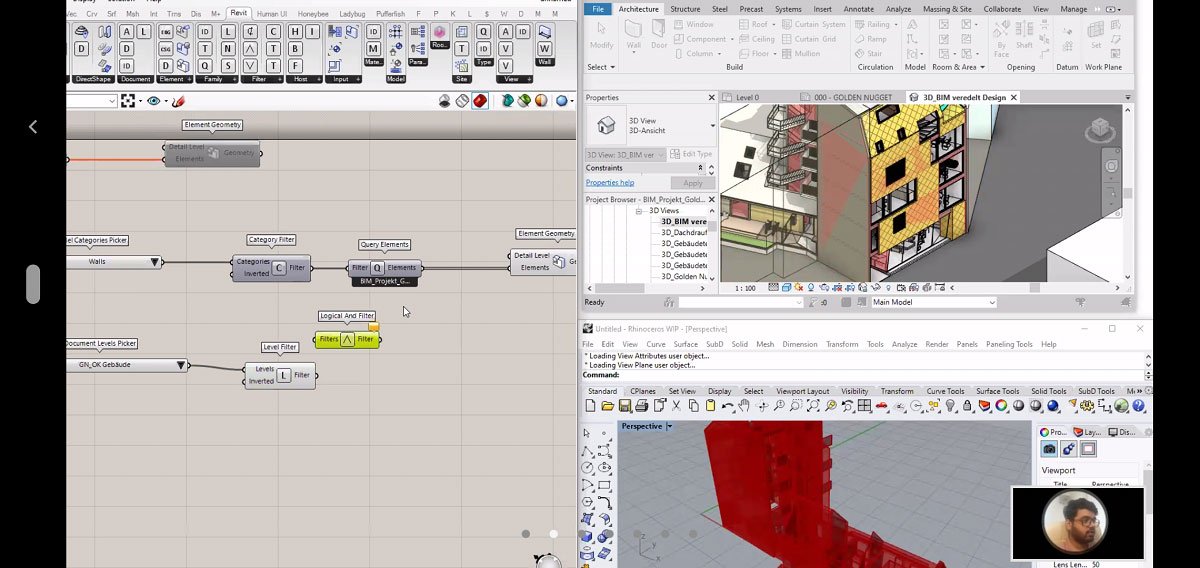1200x568 pixels.
Task: Open the Revit tab in Grasshopper
Action: click(239, 13)
